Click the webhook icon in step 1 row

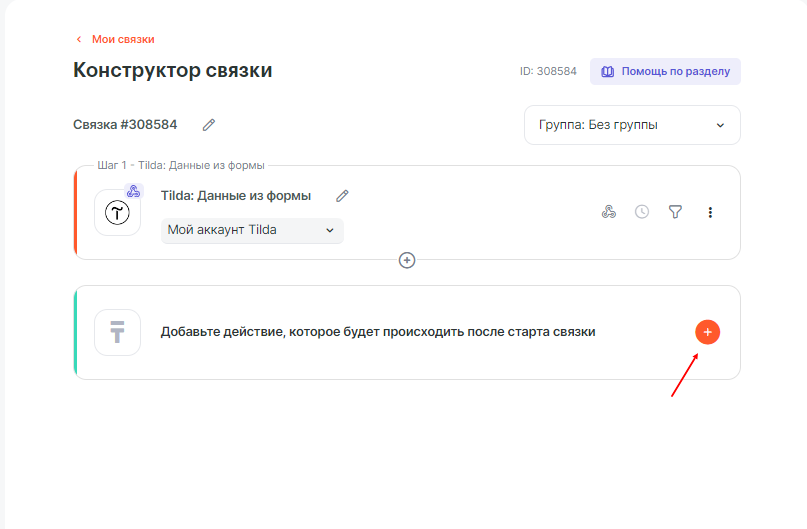click(x=608, y=212)
